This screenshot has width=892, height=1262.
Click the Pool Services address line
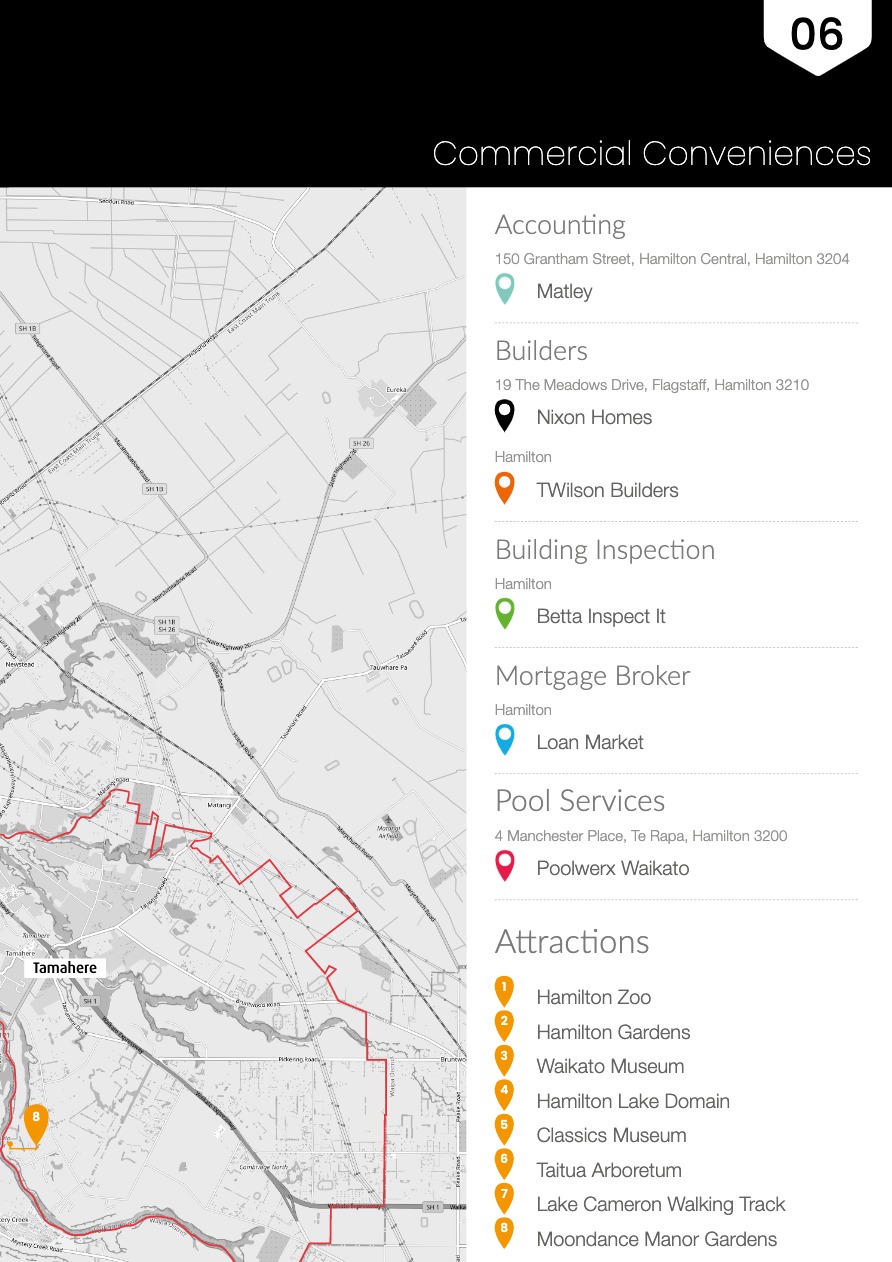click(x=641, y=836)
